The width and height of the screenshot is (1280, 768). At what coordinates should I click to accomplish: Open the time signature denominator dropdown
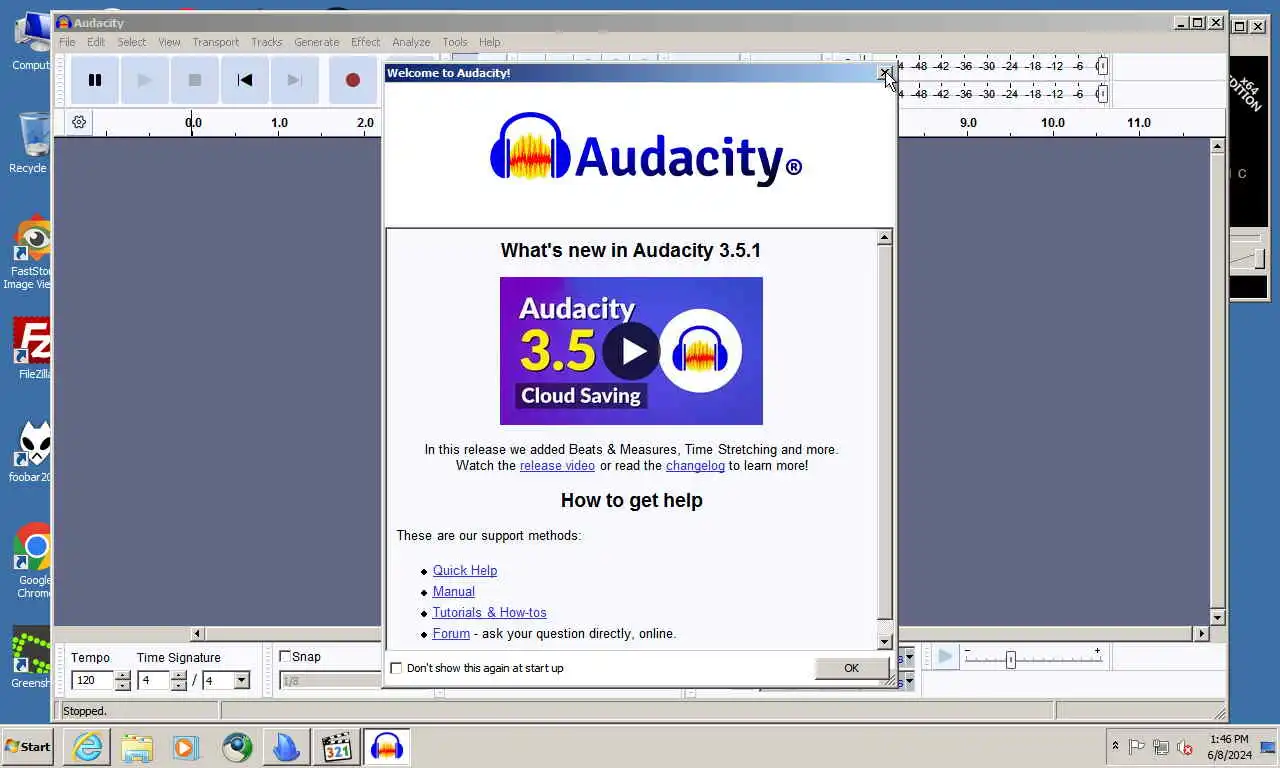pos(241,681)
